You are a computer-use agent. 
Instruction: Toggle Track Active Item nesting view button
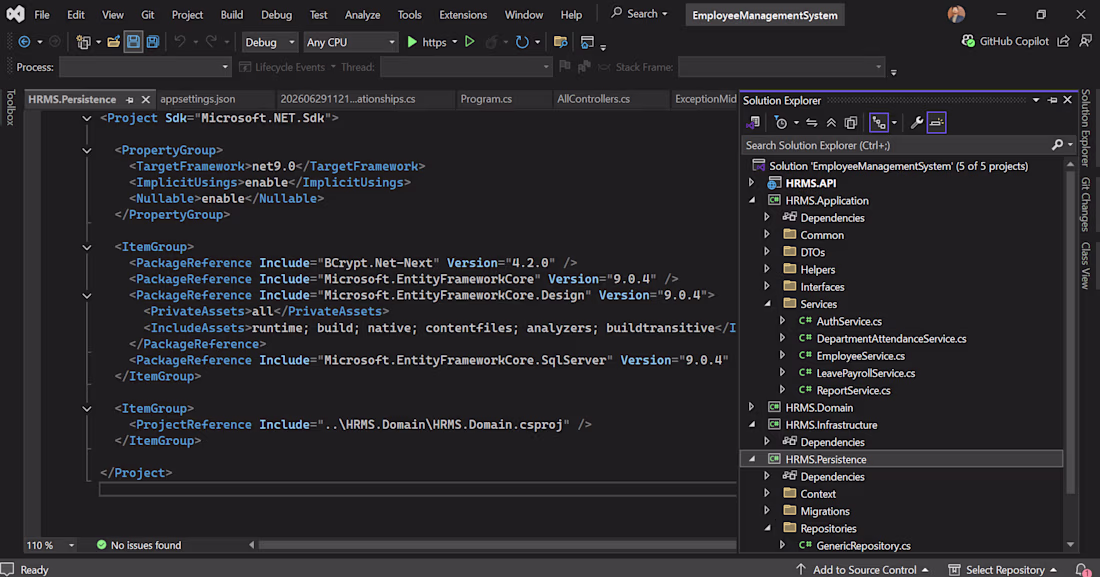click(x=878, y=123)
